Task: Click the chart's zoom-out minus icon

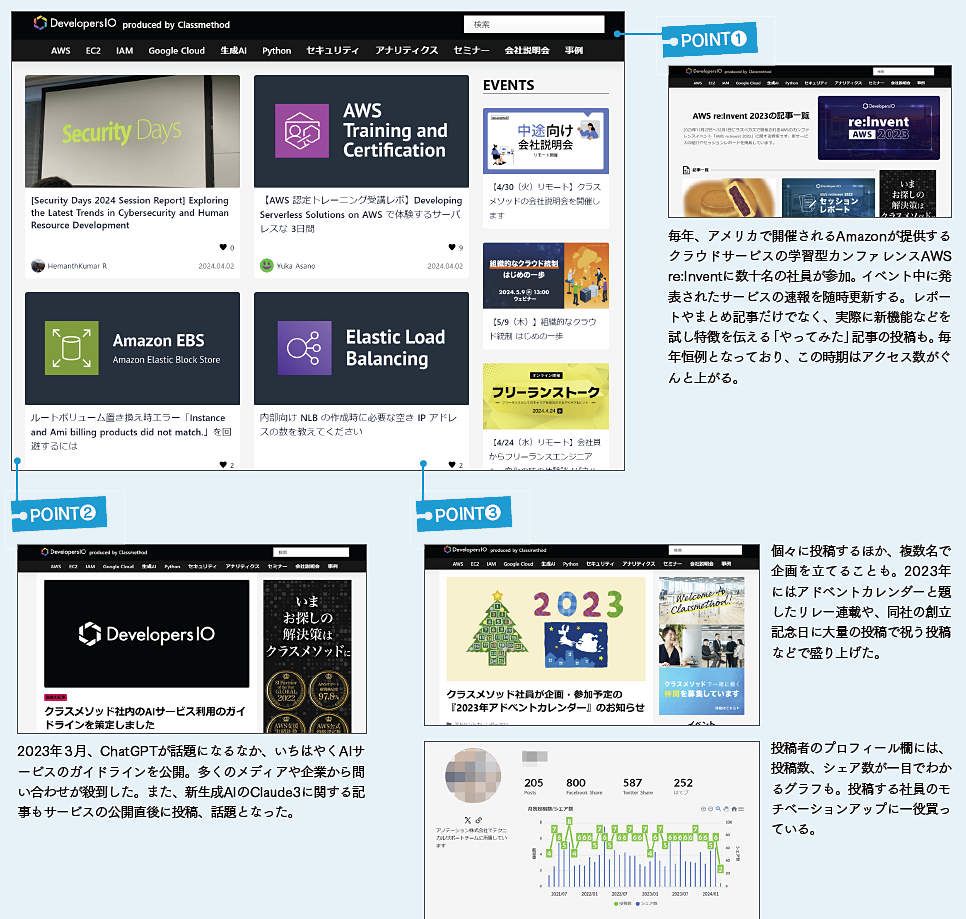Action: pos(710,809)
